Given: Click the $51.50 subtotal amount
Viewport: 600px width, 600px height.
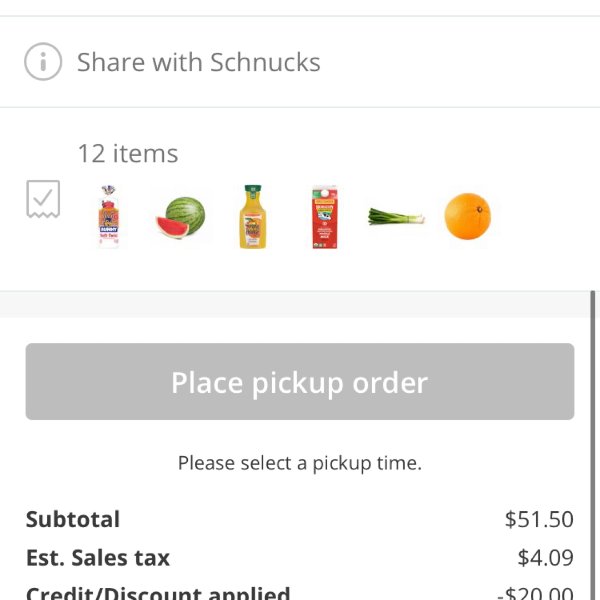Looking at the screenshot, I should (x=539, y=519).
